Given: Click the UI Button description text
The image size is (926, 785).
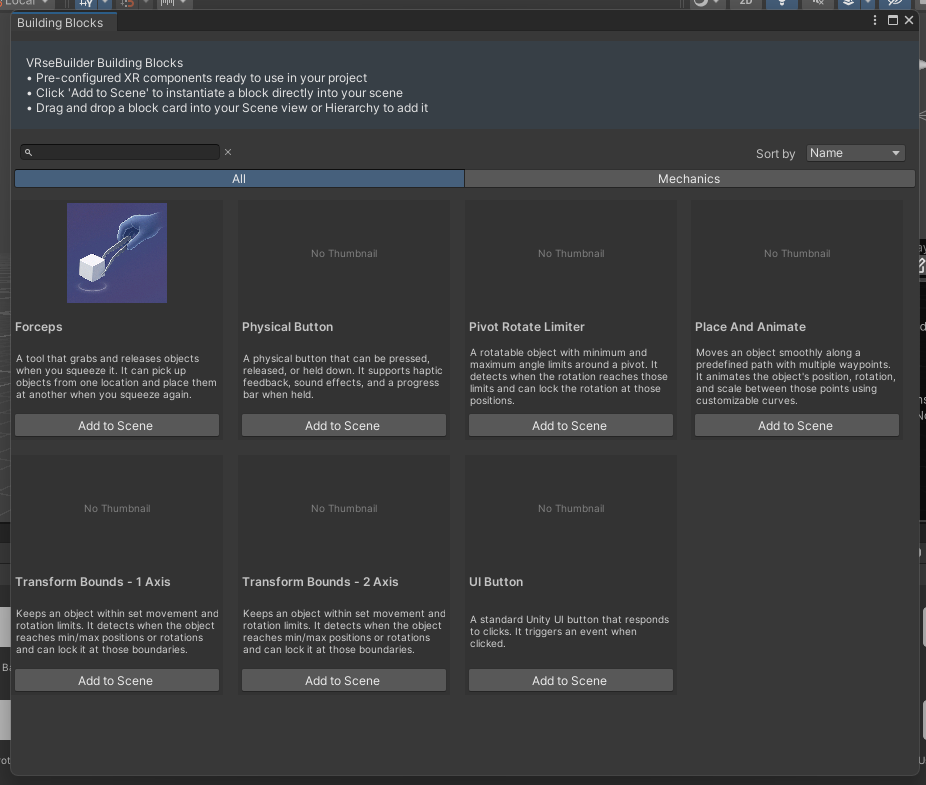Looking at the screenshot, I should (x=569, y=631).
